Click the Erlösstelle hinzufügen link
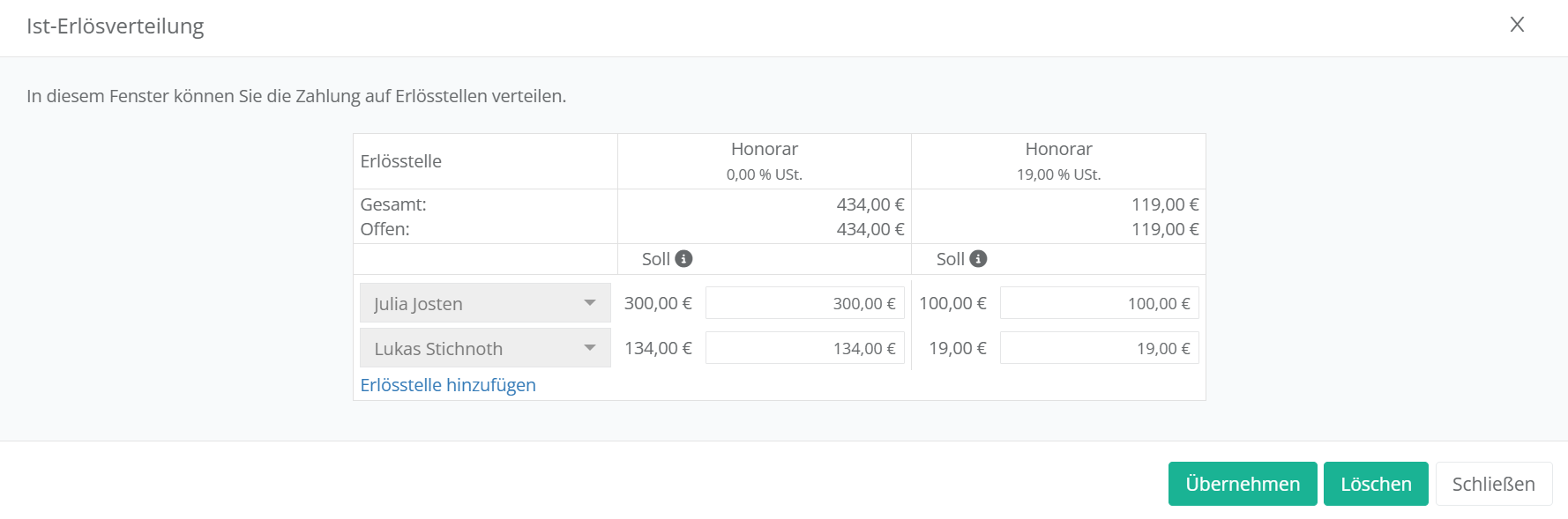 (448, 385)
